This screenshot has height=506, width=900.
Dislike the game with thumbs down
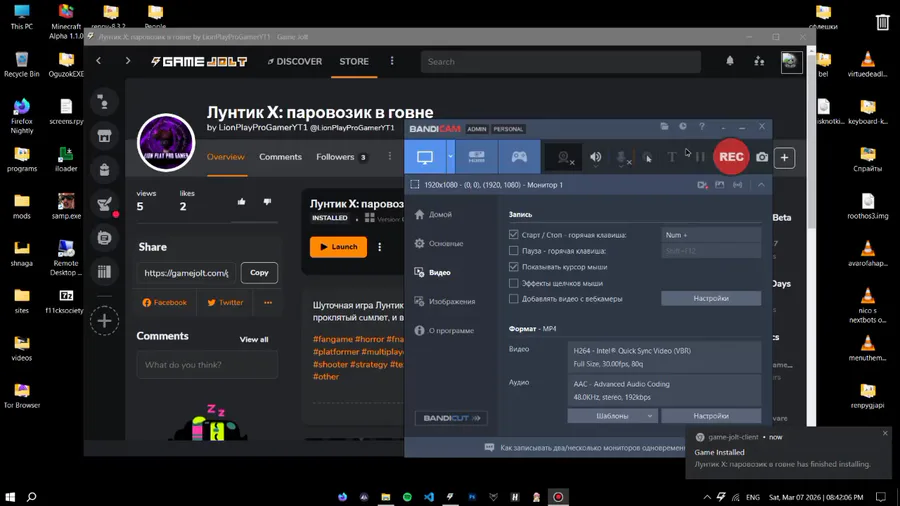267,202
